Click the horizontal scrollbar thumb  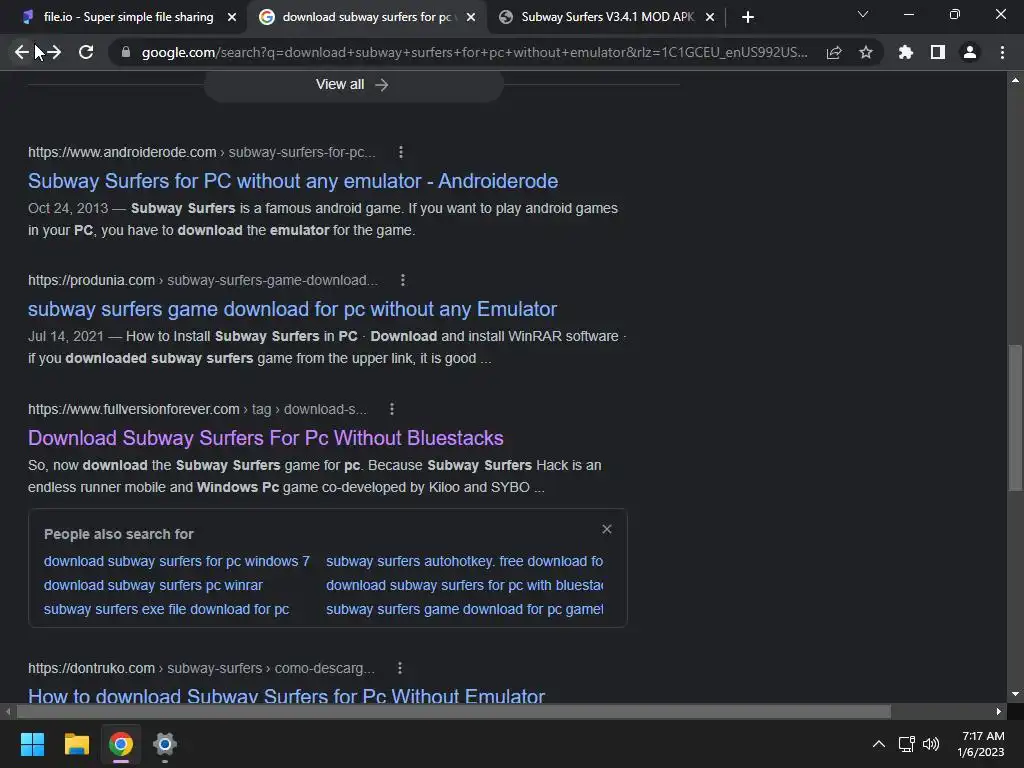[453, 712]
